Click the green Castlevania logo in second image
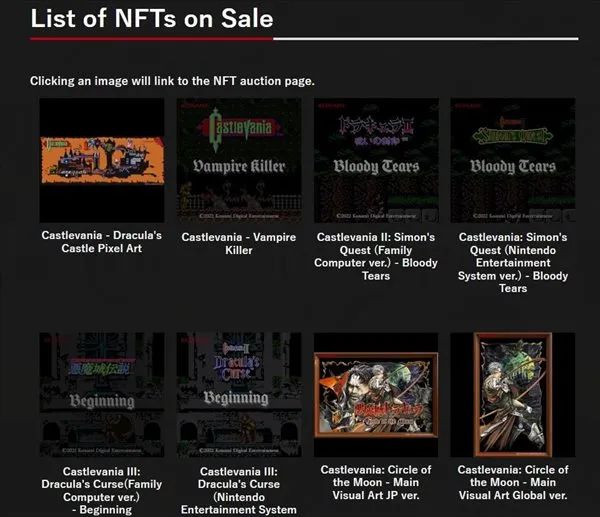 click(240, 128)
